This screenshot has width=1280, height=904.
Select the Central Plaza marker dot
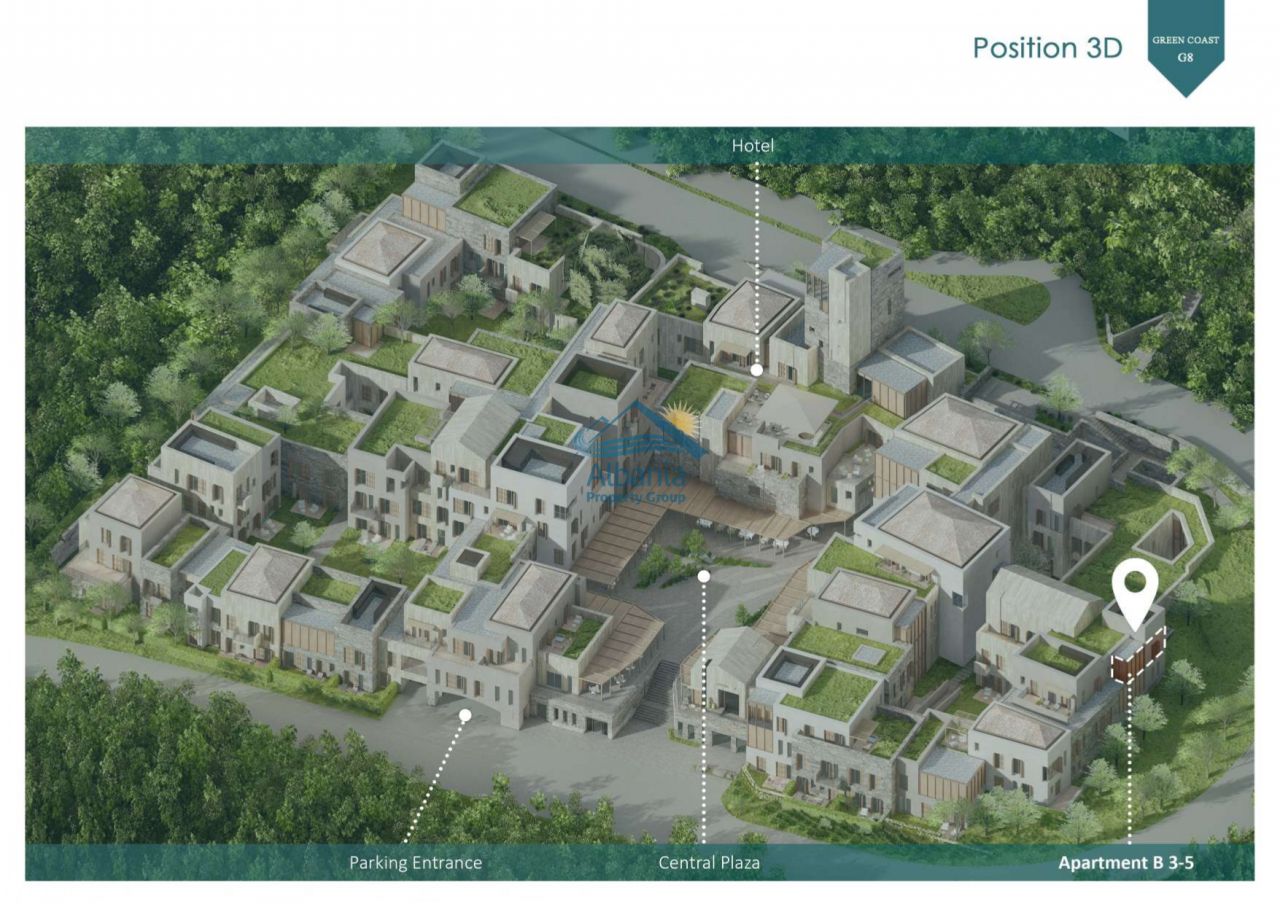click(704, 576)
